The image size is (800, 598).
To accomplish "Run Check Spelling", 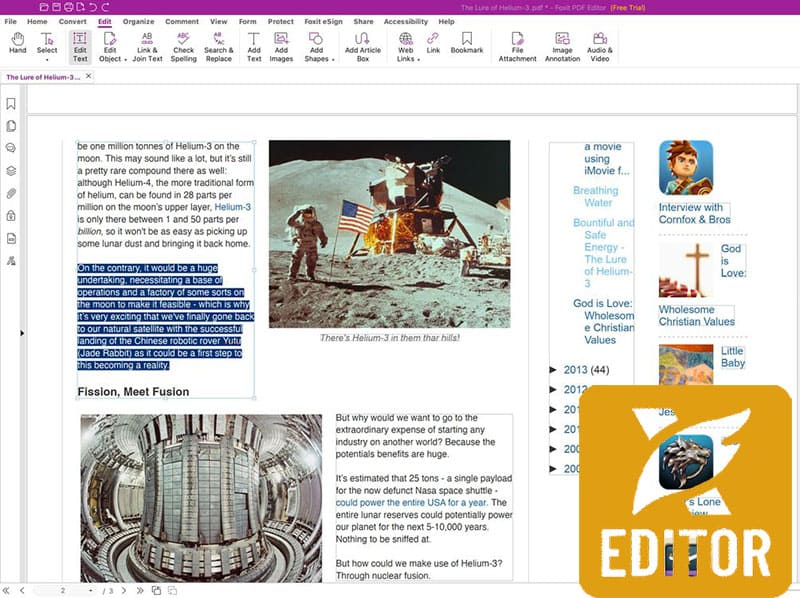I will 183,47.
